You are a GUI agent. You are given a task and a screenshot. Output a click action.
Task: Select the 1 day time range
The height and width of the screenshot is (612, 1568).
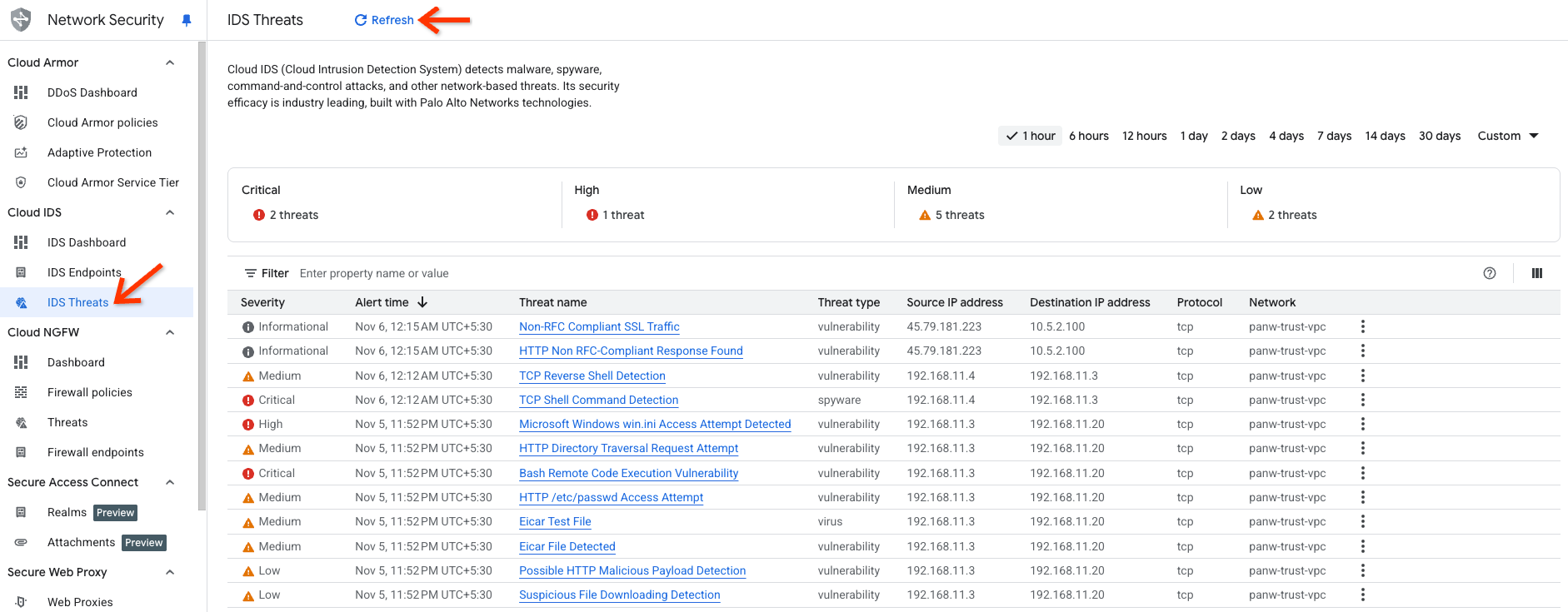point(1194,136)
